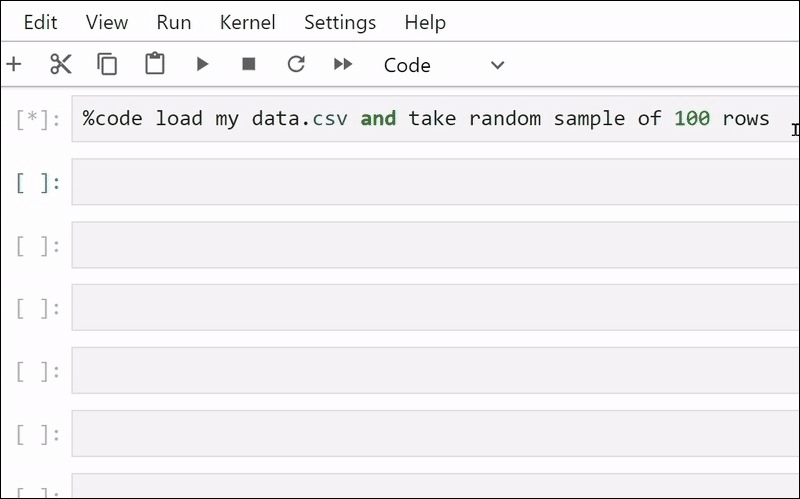Select the third empty code cell
Screen dimensions: 800x499
pyautogui.click(x=435, y=308)
